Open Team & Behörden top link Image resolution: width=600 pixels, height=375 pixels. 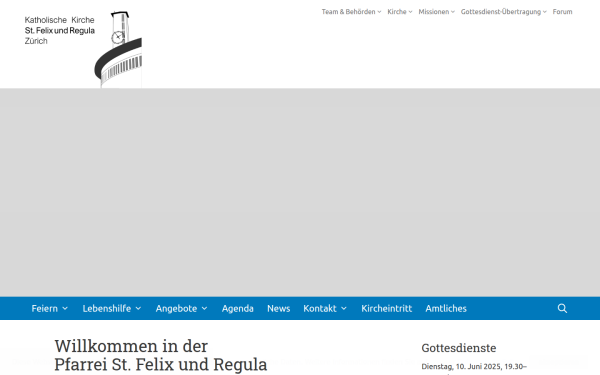(349, 12)
